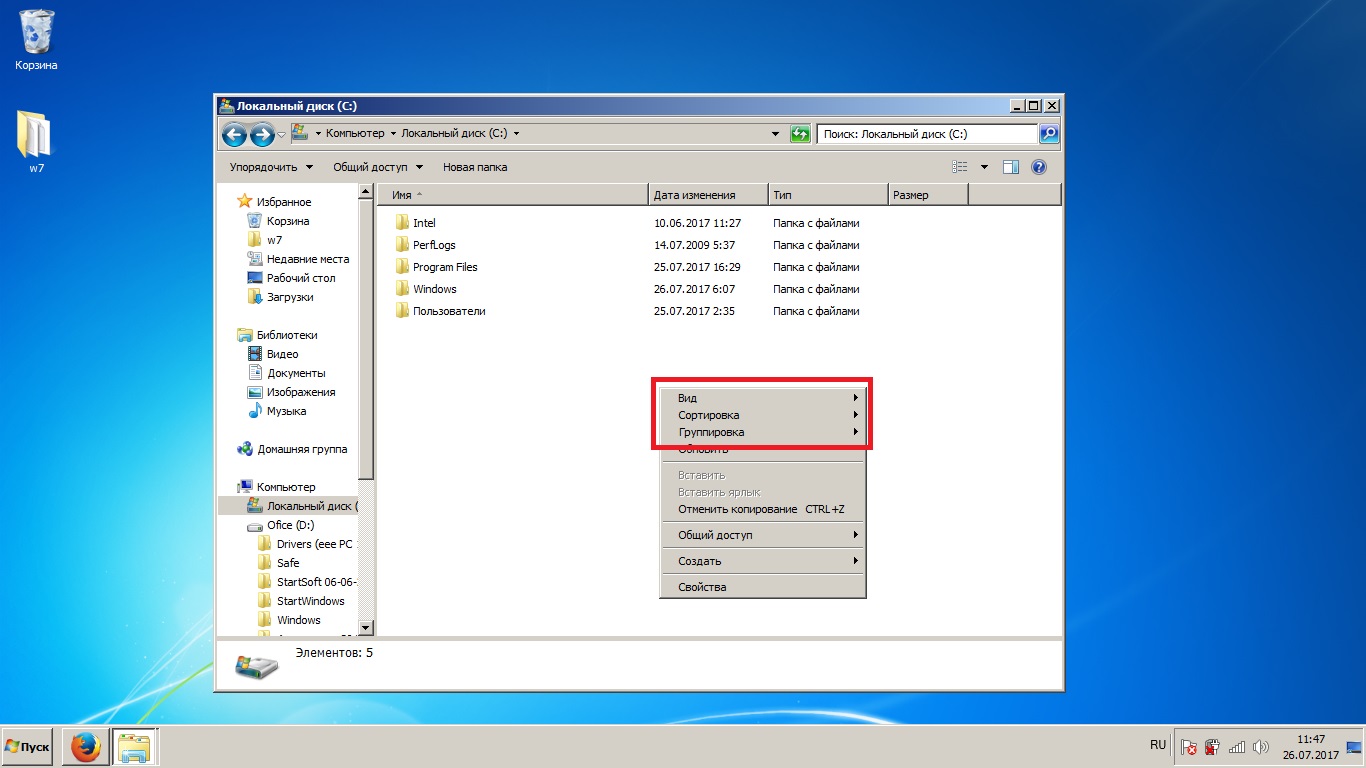
Task: Click the change view icon in the toolbar
Action: (x=961, y=167)
